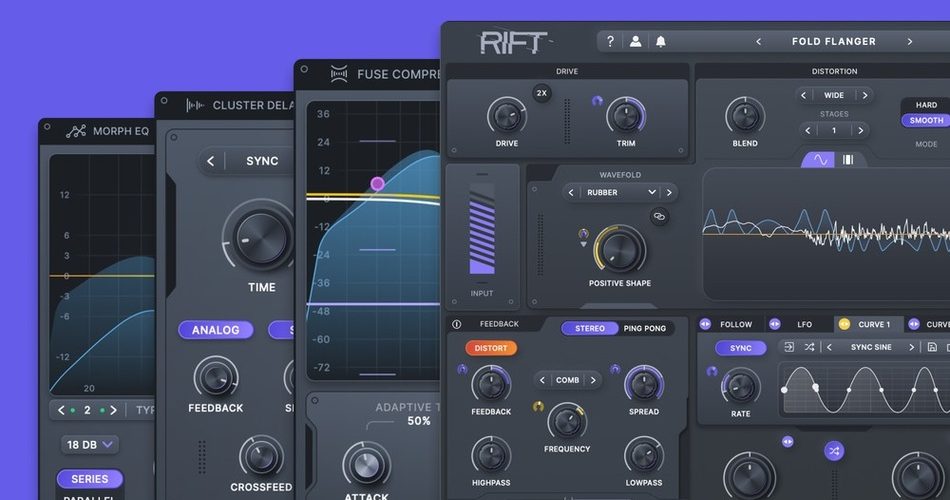Click the Morph EQ logo icon

pos(76,131)
